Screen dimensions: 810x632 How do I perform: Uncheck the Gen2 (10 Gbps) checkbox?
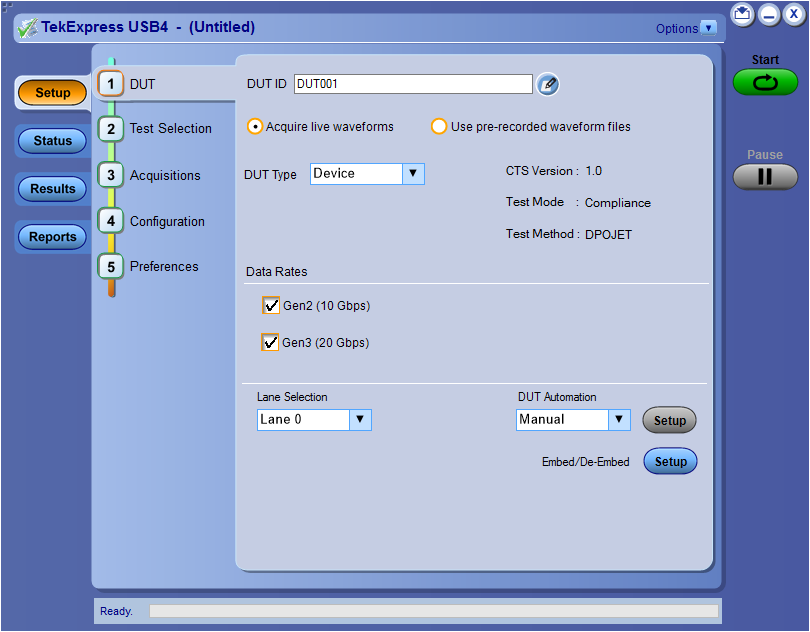[270, 306]
